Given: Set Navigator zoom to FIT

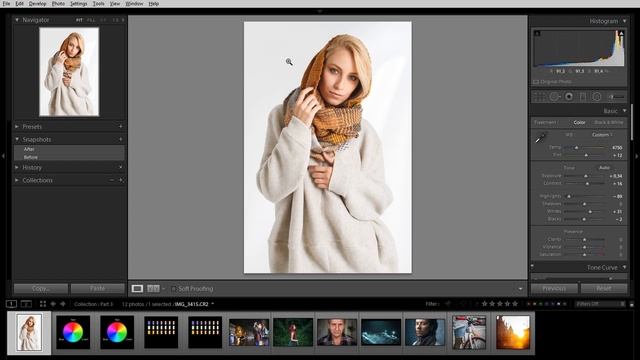Looking at the screenshot, I should pyautogui.click(x=79, y=20).
